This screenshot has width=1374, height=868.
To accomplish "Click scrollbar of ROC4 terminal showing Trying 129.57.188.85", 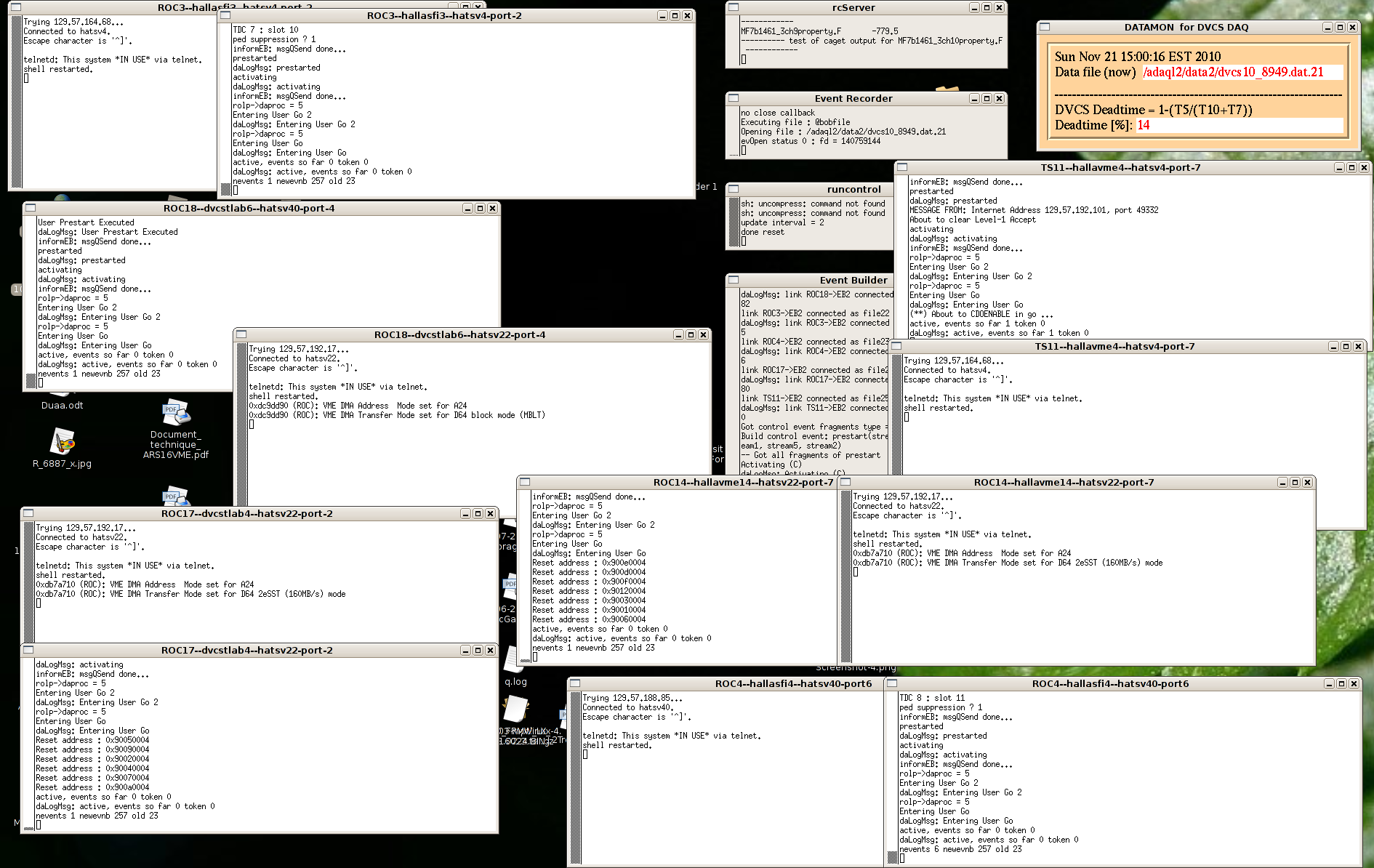I will pyautogui.click(x=575, y=778).
